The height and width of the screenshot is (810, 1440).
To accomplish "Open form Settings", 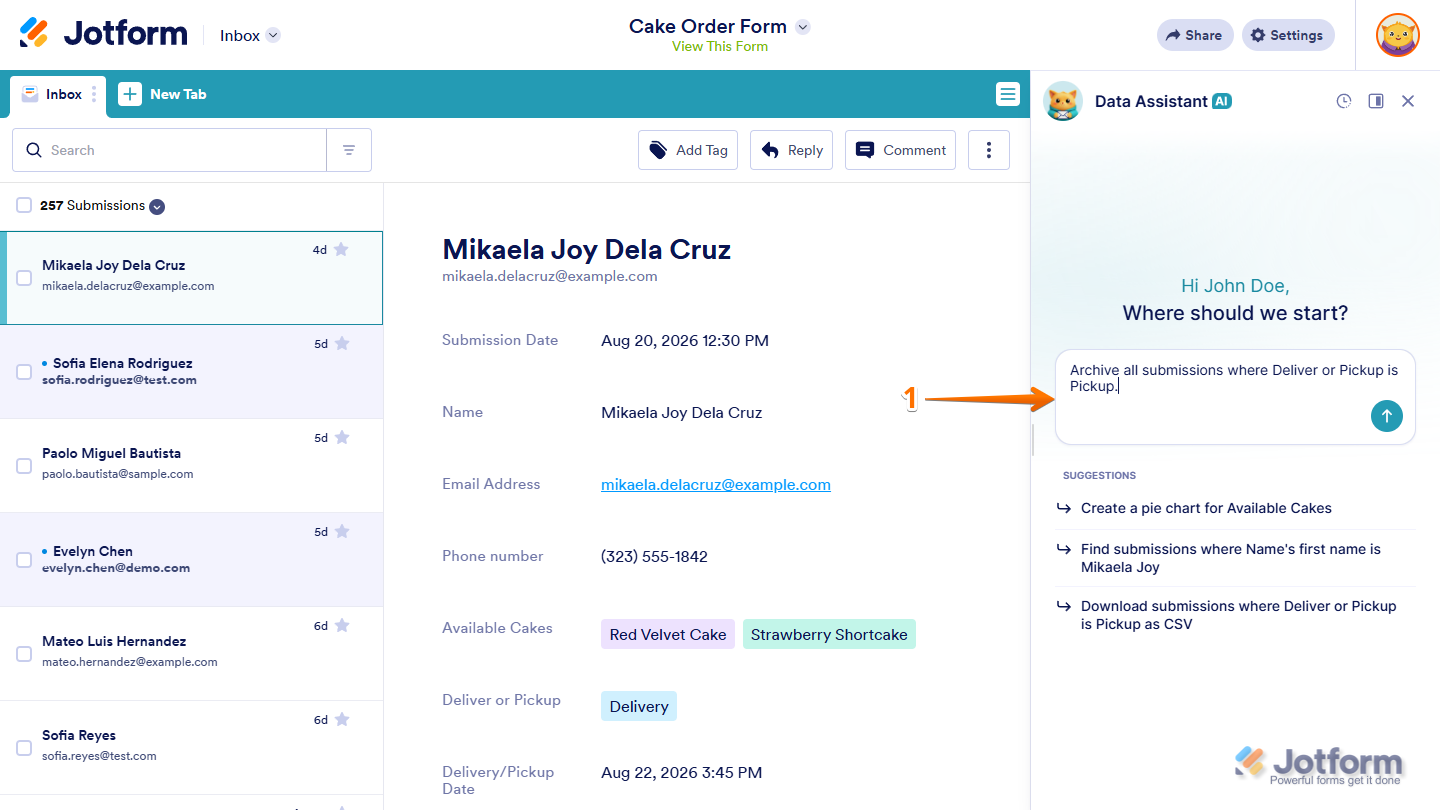I will pos(1288,35).
